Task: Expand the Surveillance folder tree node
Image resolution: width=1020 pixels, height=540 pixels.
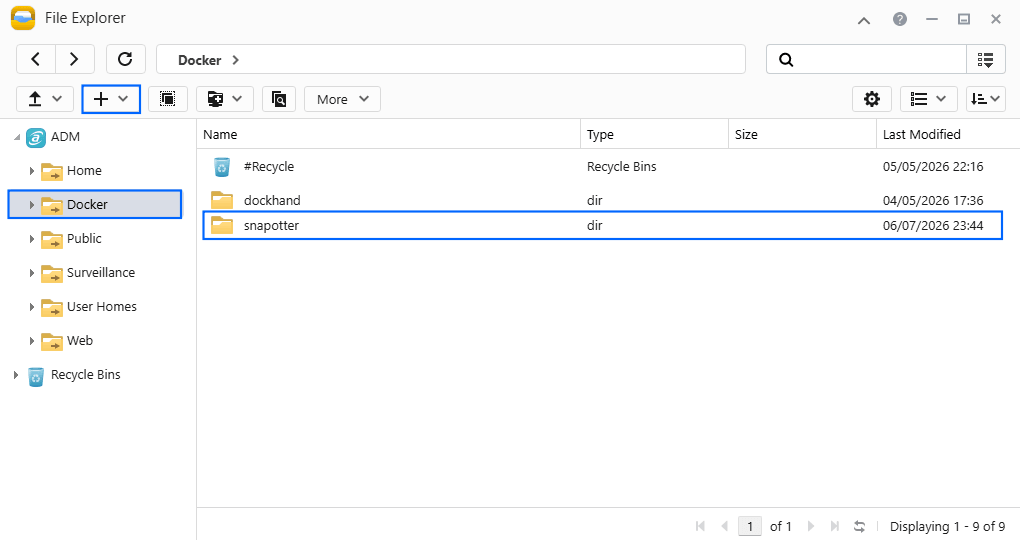Action: tap(31, 273)
